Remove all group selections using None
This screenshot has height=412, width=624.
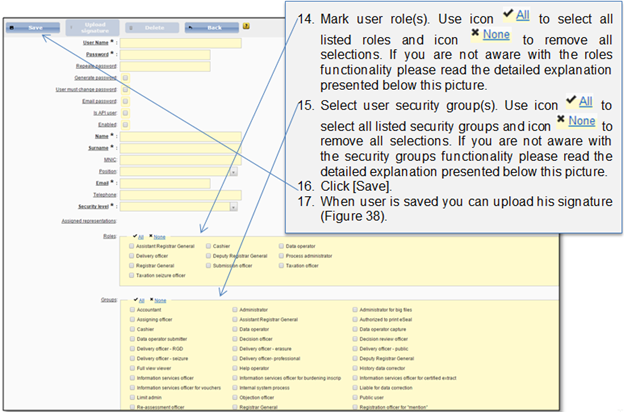[x=159, y=300]
